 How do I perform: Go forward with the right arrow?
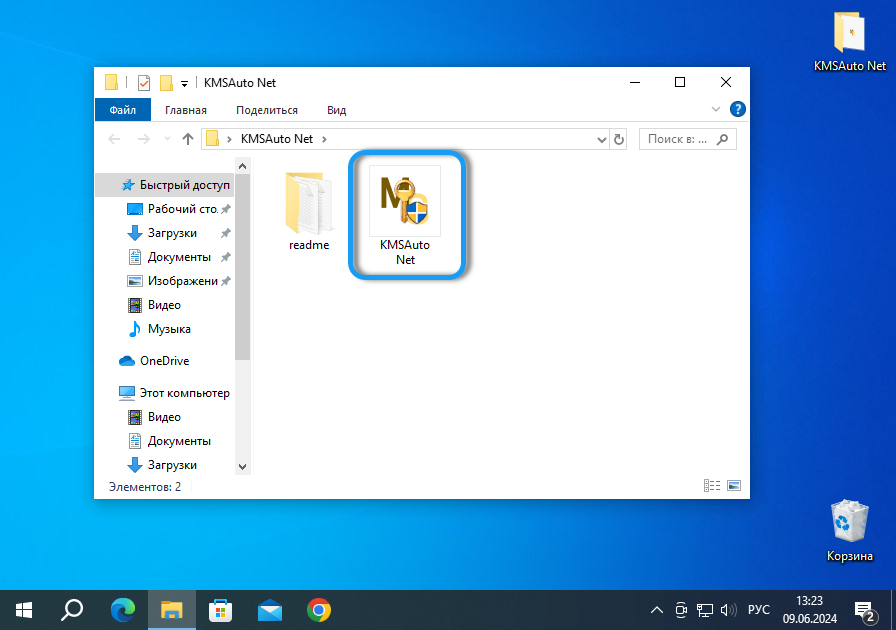click(x=143, y=139)
